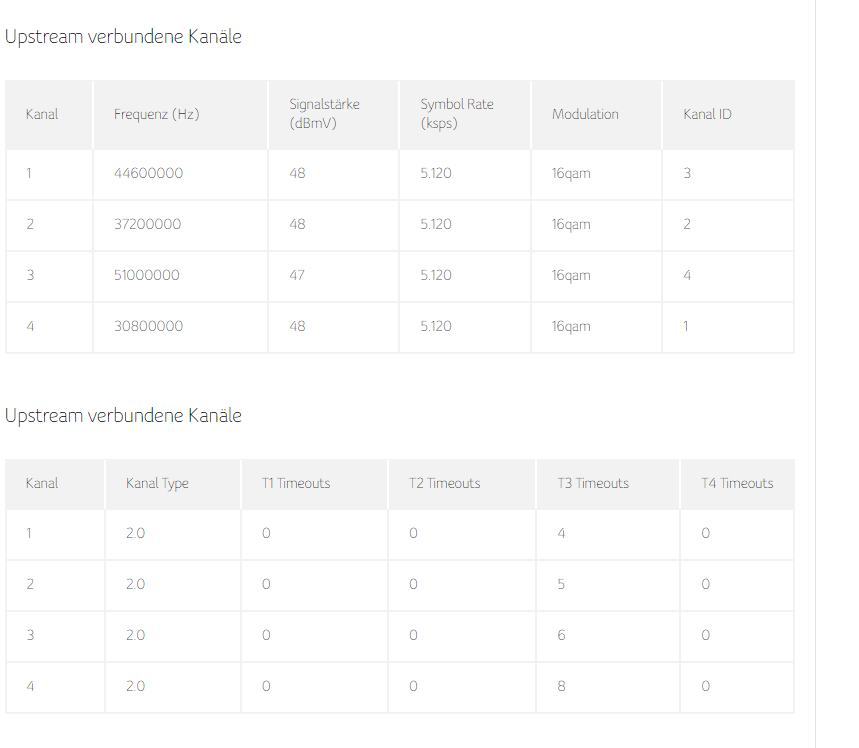Select the T4 Timeouts header cell
Screen dimensions: 859x748
[737, 483]
